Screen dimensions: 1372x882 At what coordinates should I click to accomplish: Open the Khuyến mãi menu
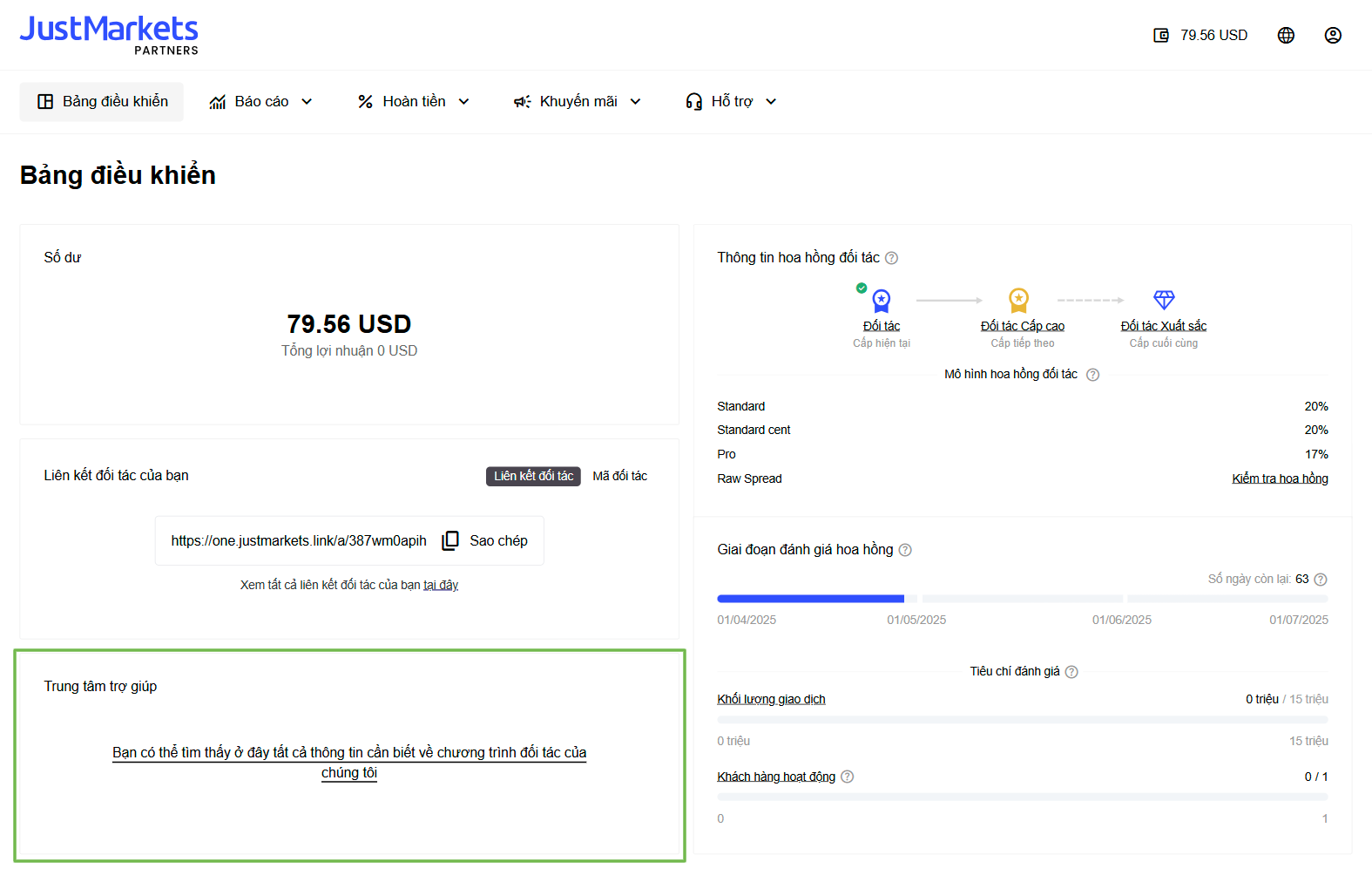[578, 102]
